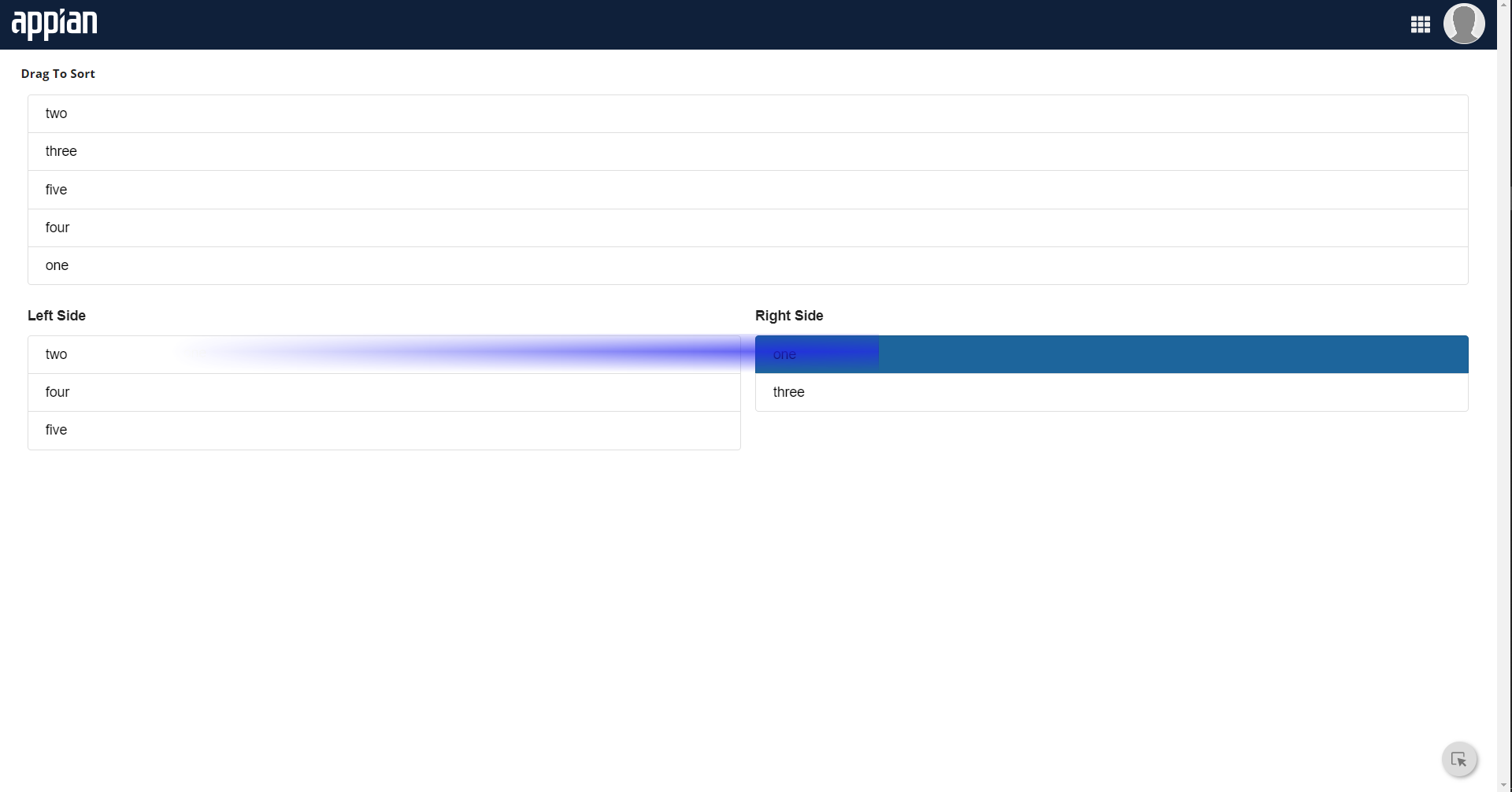Click the floating element-select cursor icon
Viewport: 1512px width, 792px height.
1458,760
